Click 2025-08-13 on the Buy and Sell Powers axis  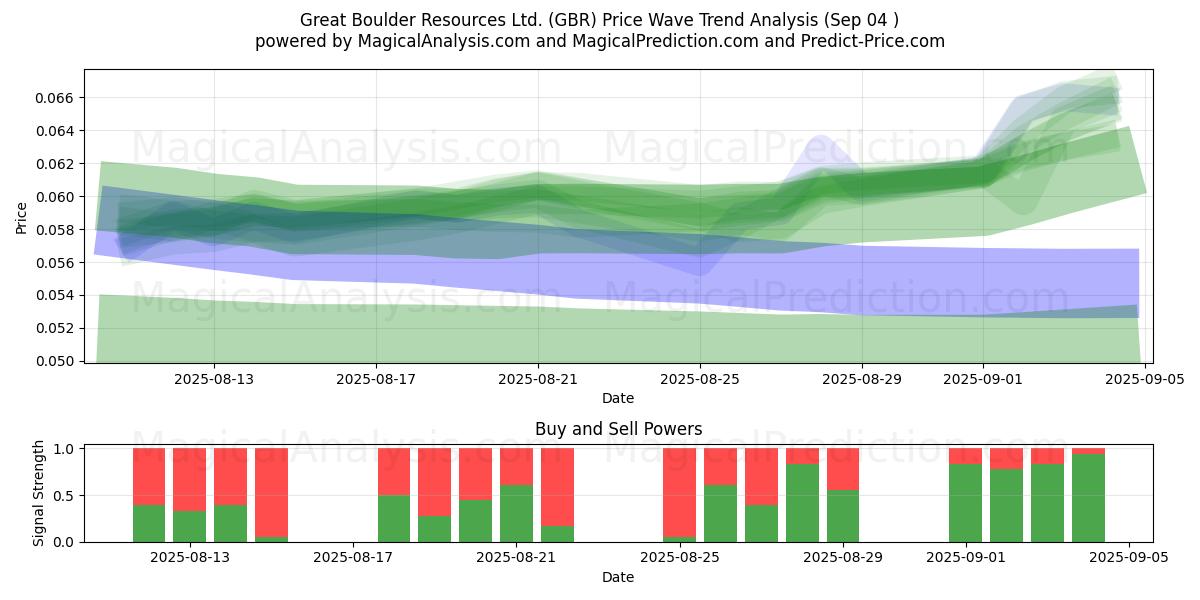190,558
